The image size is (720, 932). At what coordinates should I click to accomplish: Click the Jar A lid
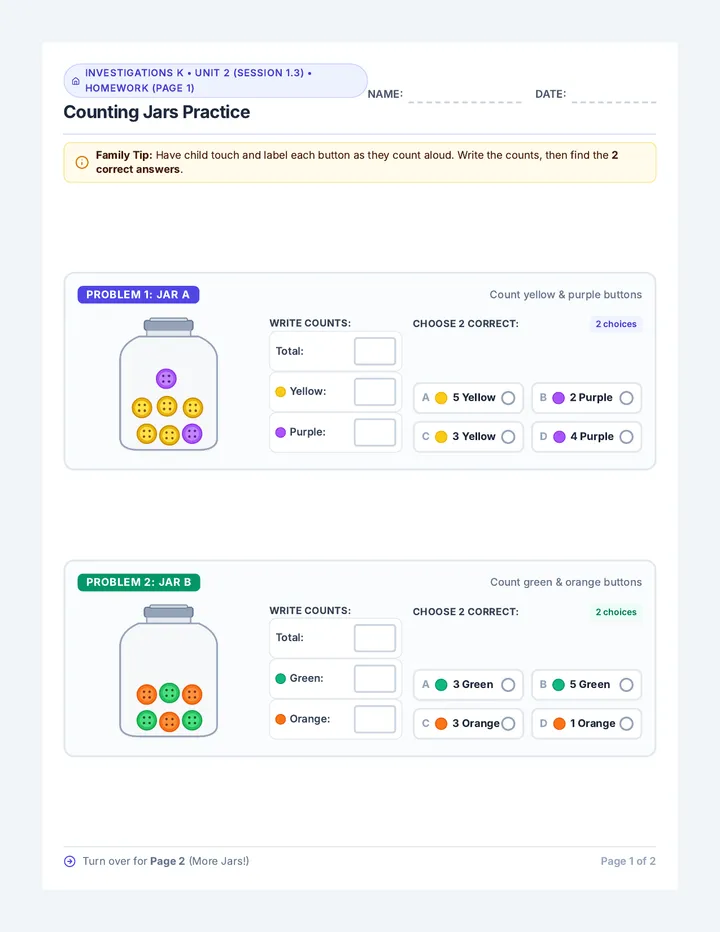click(x=169, y=325)
